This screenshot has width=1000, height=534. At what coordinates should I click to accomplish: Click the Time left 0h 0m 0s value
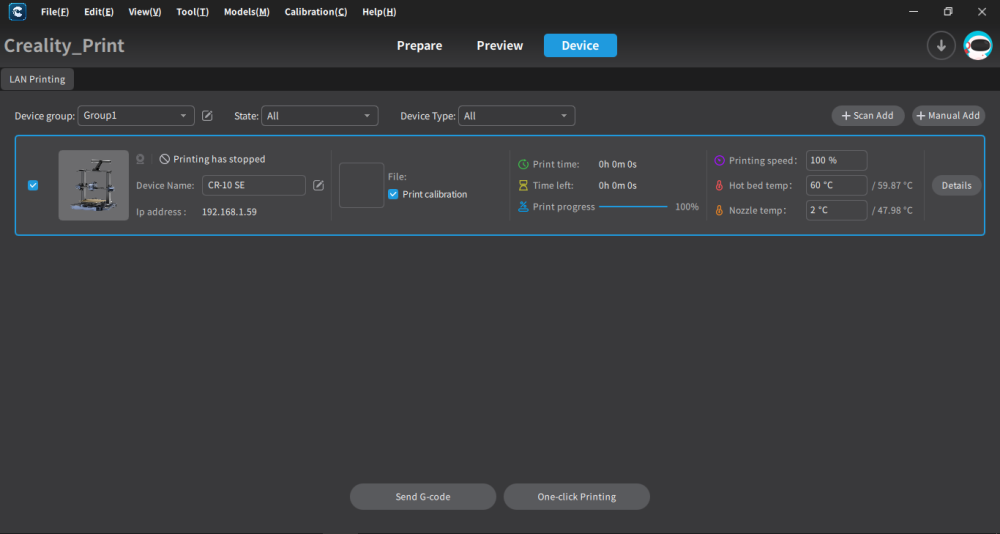(x=617, y=186)
